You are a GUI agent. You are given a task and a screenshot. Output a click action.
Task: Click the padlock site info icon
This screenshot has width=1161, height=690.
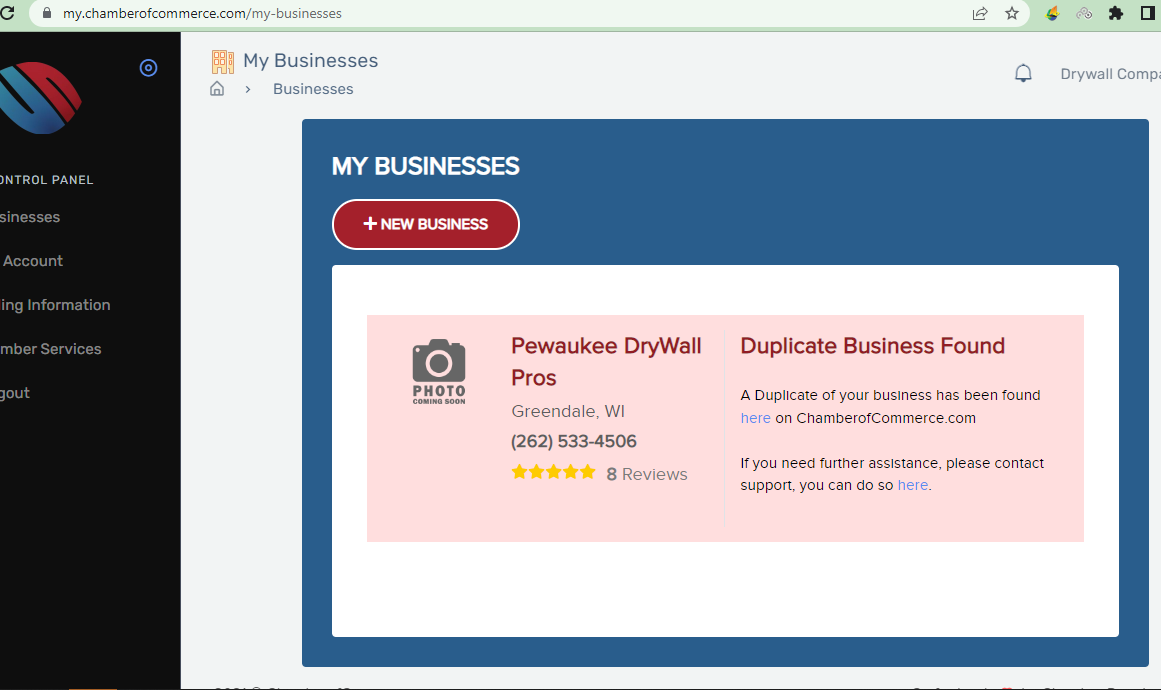tap(47, 13)
